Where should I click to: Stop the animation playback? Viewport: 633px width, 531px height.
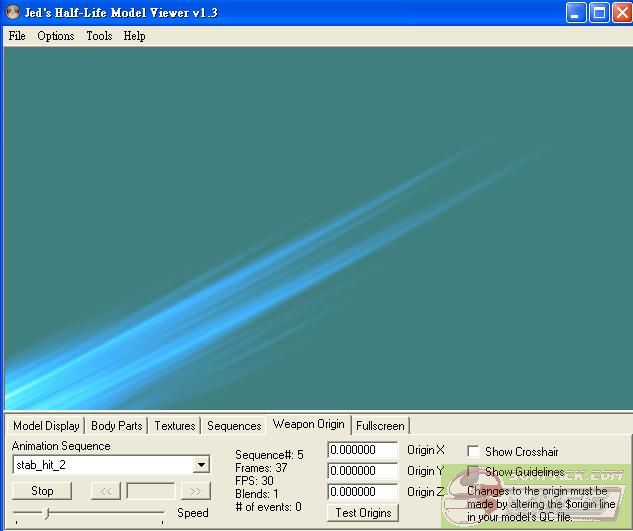[42, 491]
